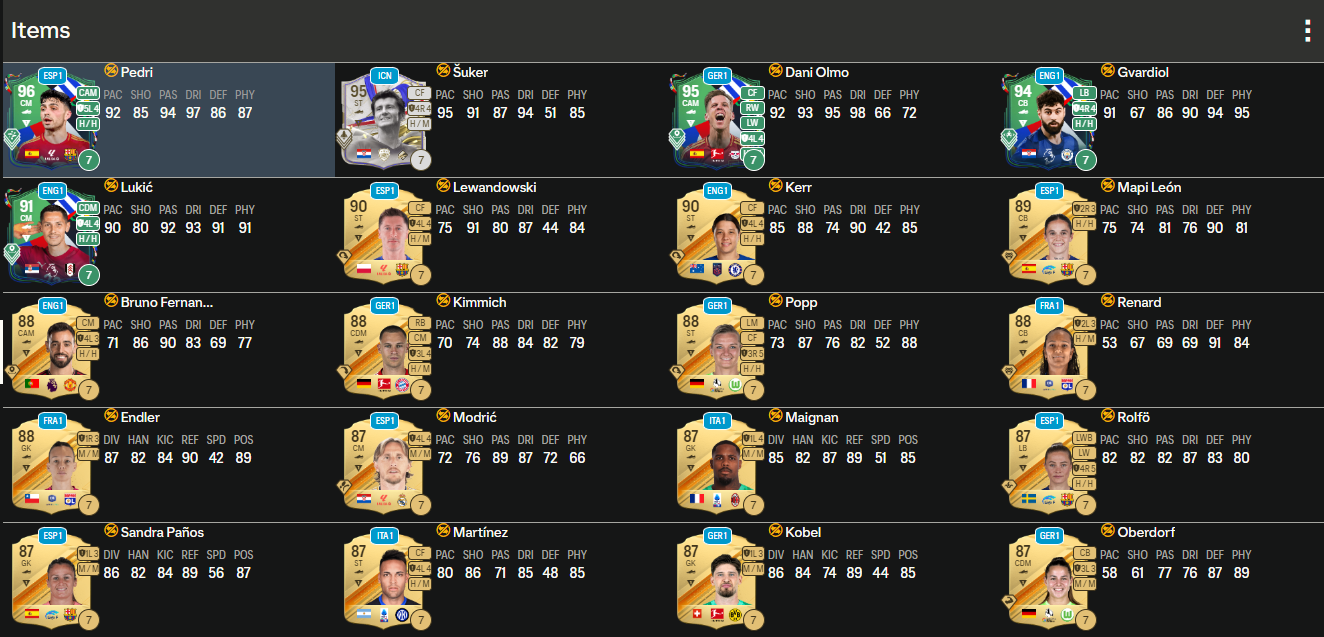Click the untradeable icon beside Šuker
Image resolution: width=1324 pixels, height=637 pixels.
click(443, 71)
